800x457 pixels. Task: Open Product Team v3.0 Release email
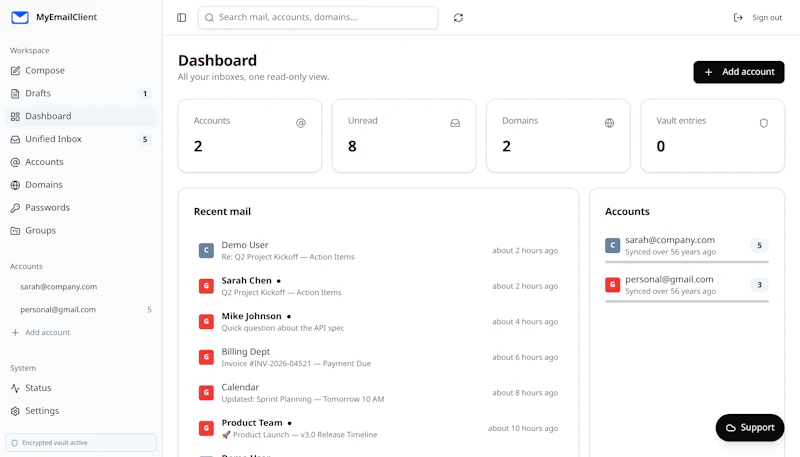tap(378, 428)
